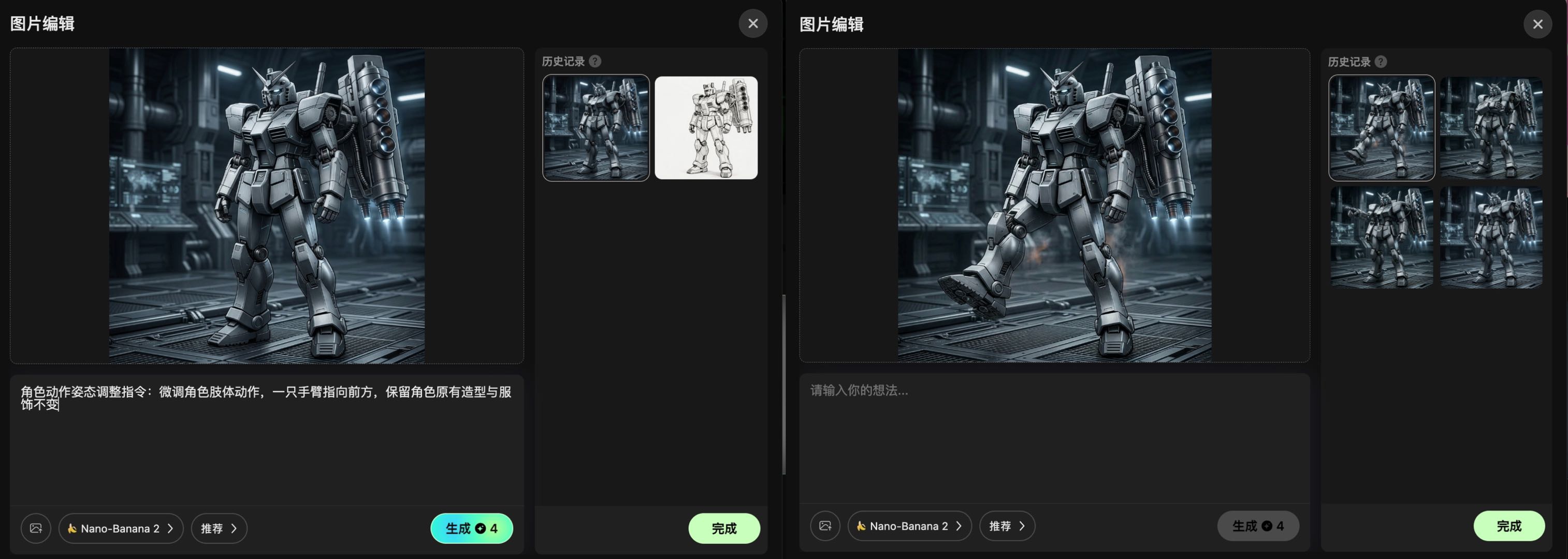This screenshot has height=559, width=1568.
Task: Click the empty 请输入你的想法 input field
Action: pyautogui.click(x=1054, y=438)
